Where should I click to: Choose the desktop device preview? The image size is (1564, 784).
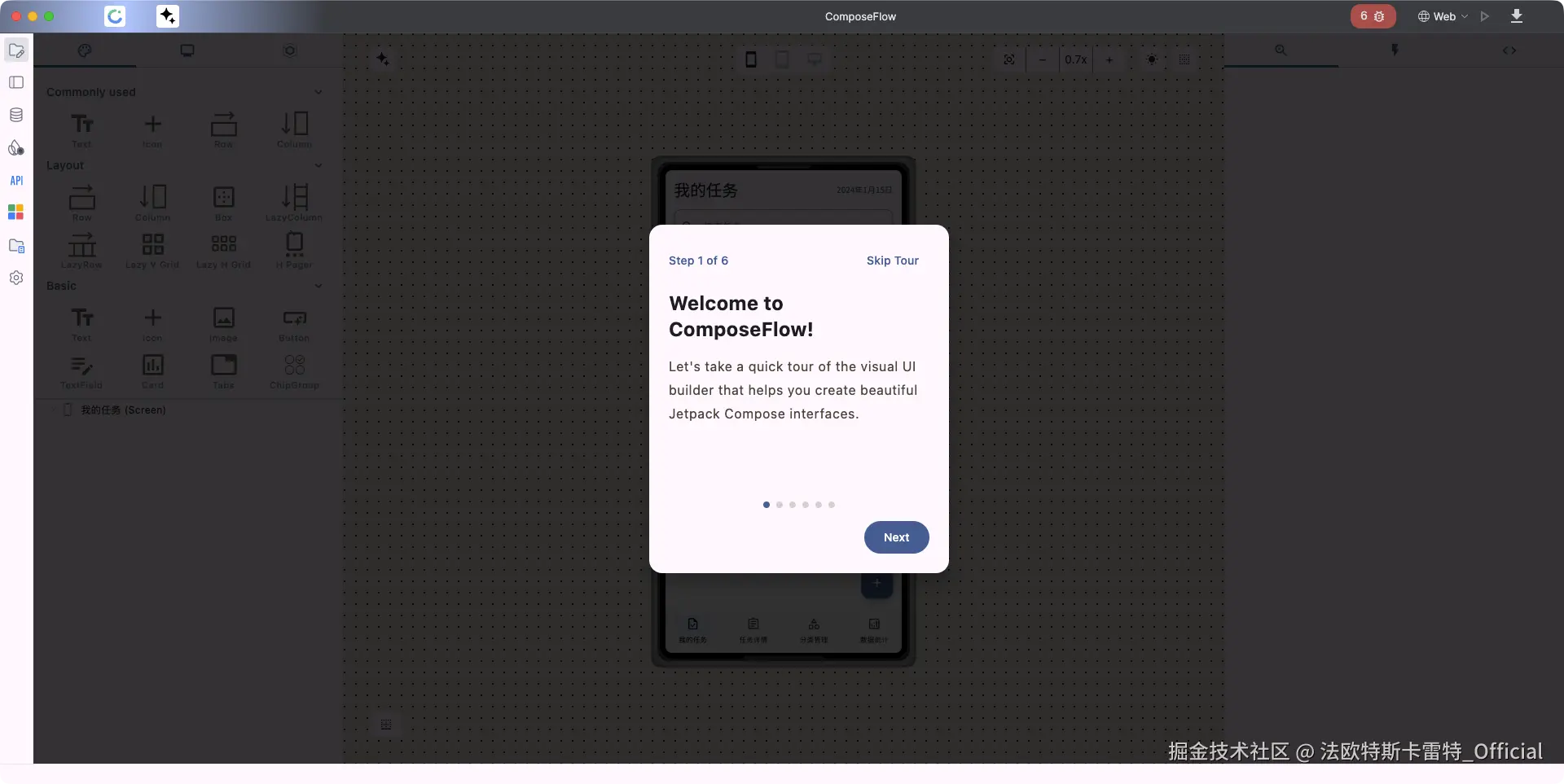coord(814,59)
